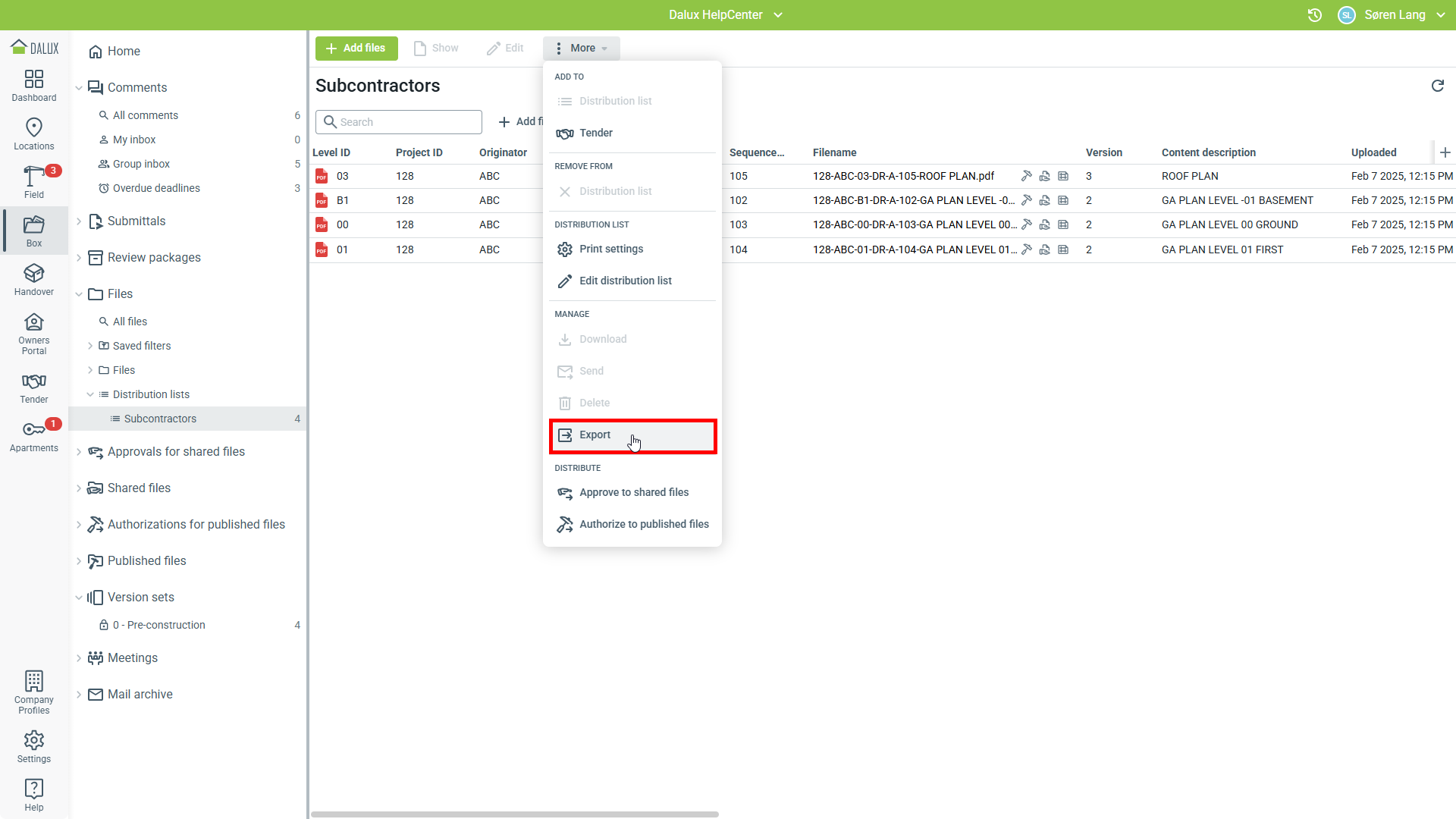Click the Owners Portal icon
The width and height of the screenshot is (1456, 819).
34,333
